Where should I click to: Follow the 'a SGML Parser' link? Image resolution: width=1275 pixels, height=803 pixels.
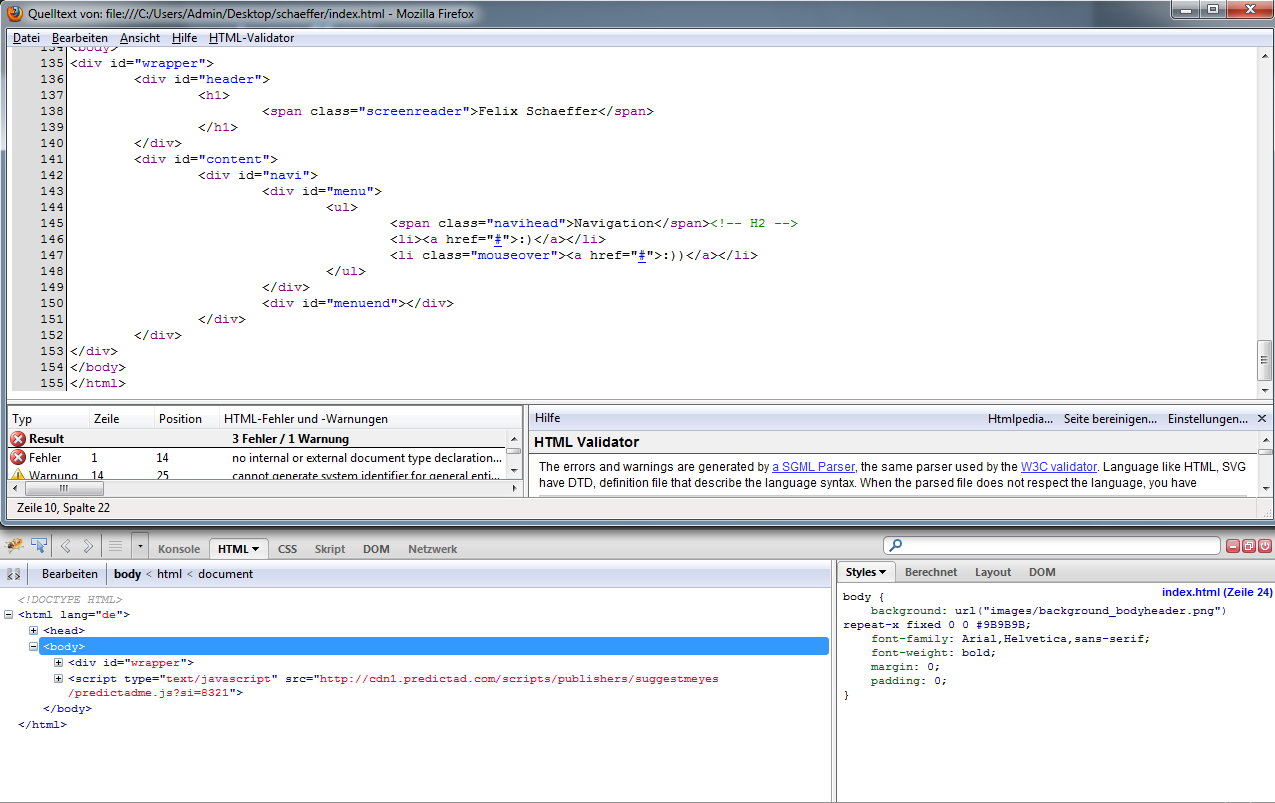point(813,467)
